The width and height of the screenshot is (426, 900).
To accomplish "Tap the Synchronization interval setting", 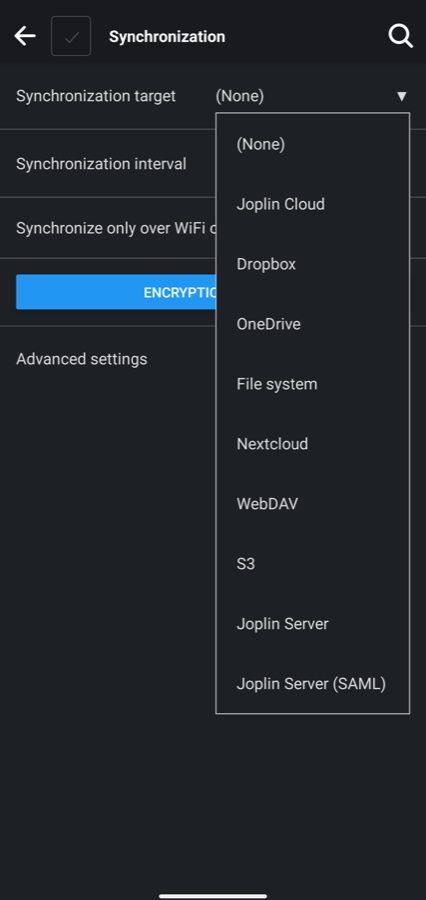I will click(x=101, y=164).
